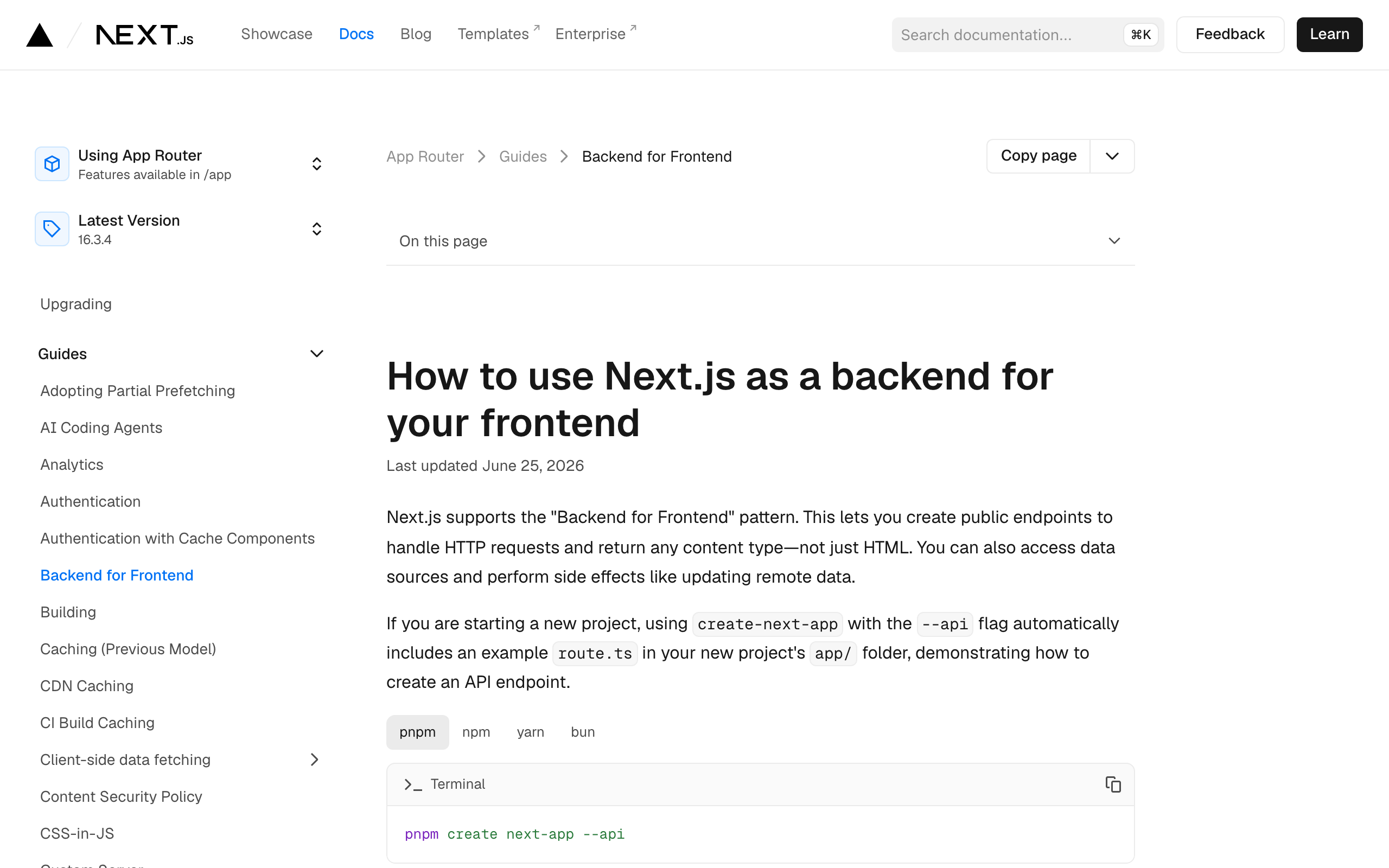Switch to the npm tab
This screenshot has height=868, width=1389.
click(476, 732)
